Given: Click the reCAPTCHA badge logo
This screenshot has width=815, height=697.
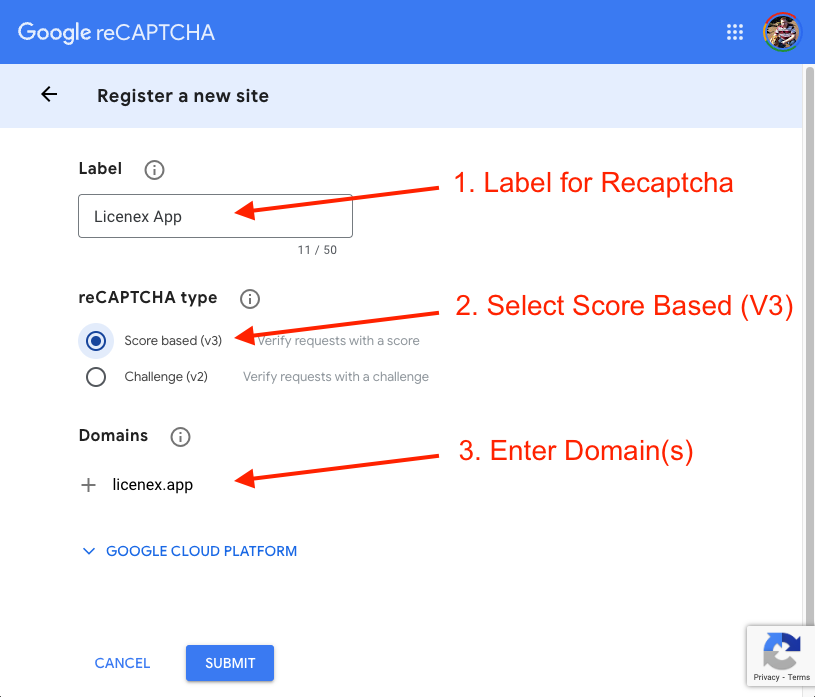Looking at the screenshot, I should [x=781, y=651].
